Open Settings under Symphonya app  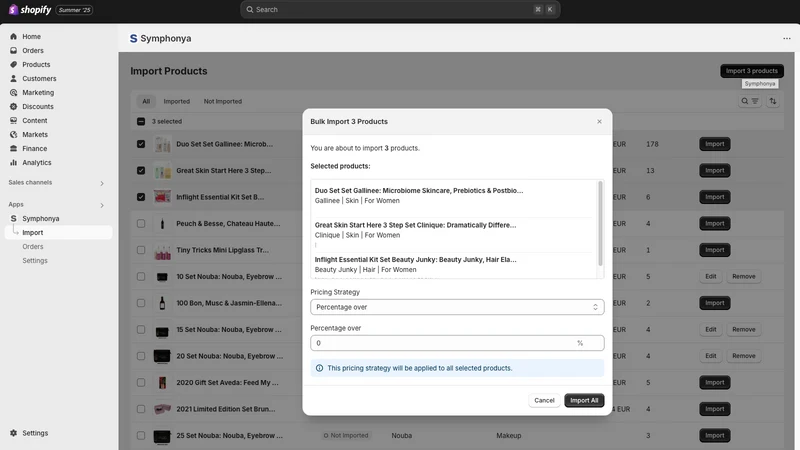[x=35, y=261]
